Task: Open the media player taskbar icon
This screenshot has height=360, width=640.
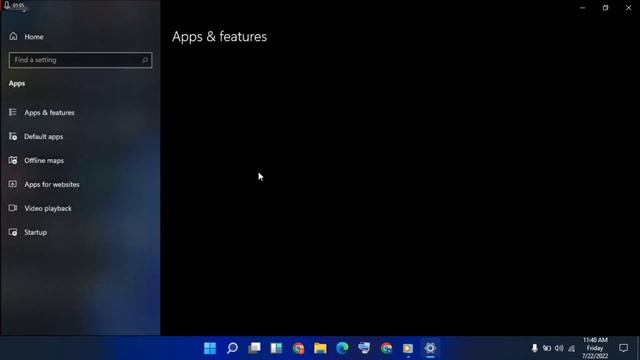Action: point(408,348)
